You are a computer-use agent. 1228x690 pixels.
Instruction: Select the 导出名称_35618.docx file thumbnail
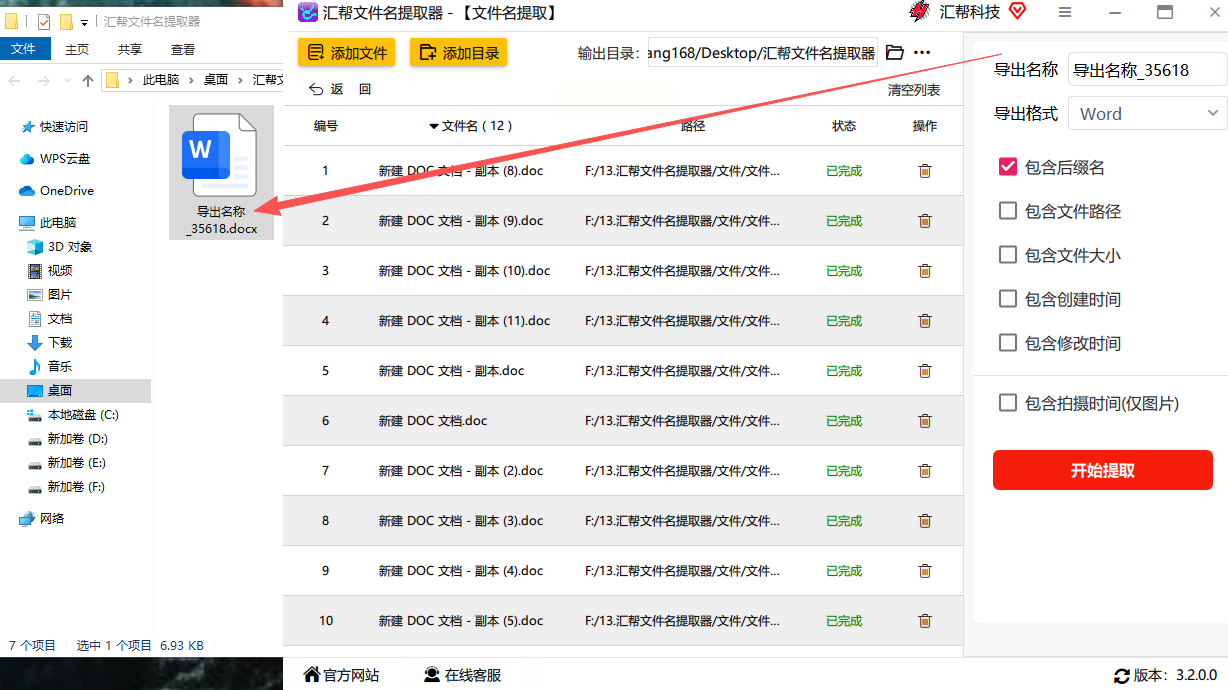click(221, 173)
